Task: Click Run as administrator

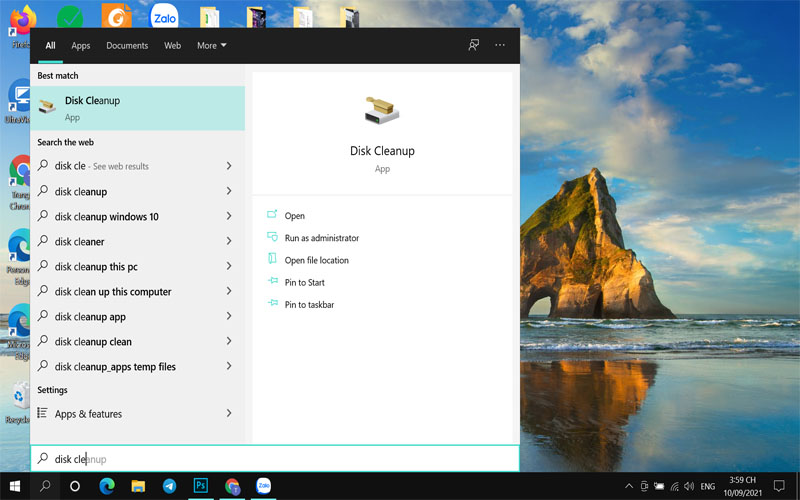Action: click(321, 238)
